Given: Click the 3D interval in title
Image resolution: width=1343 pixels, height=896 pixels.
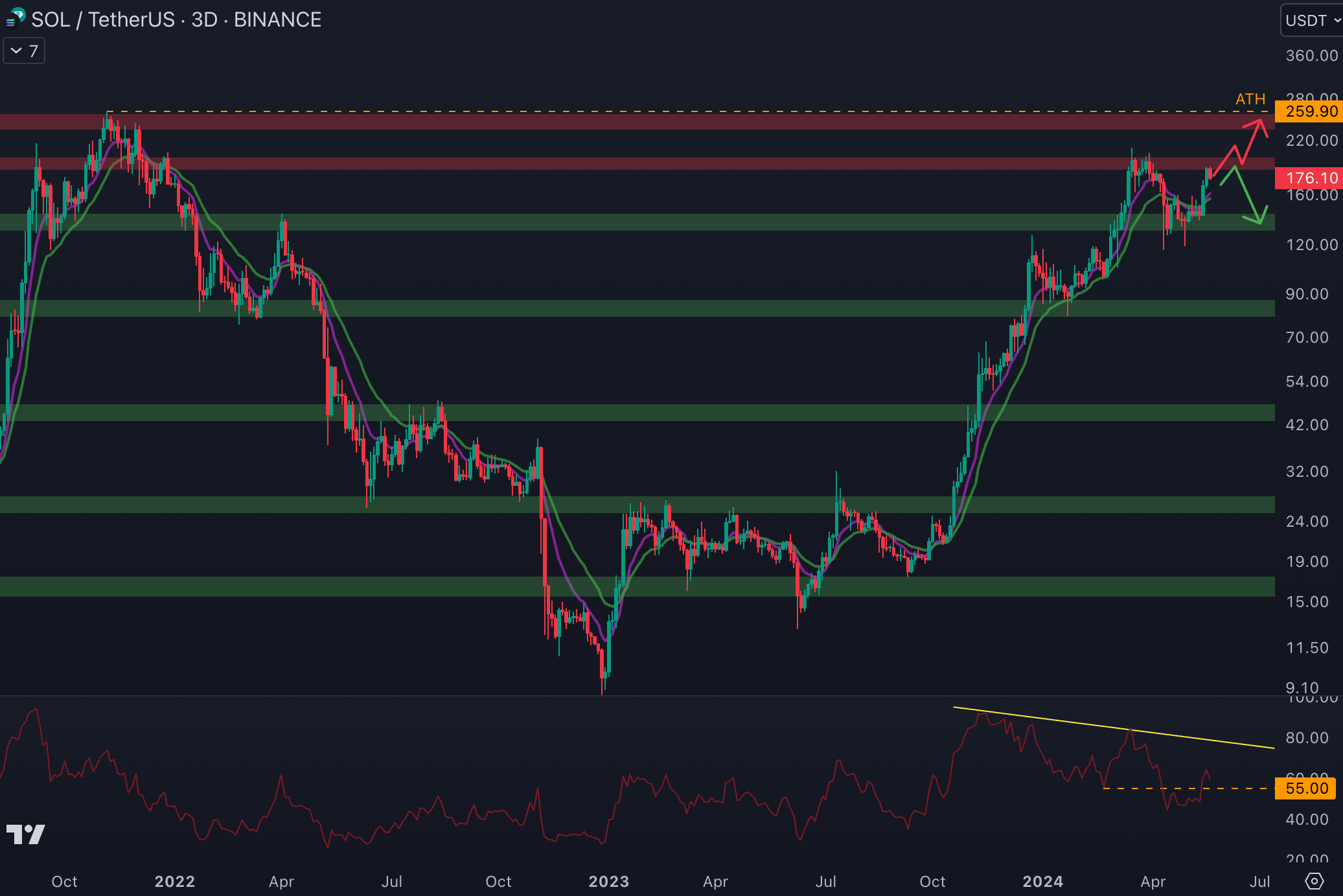Looking at the screenshot, I should click(204, 20).
